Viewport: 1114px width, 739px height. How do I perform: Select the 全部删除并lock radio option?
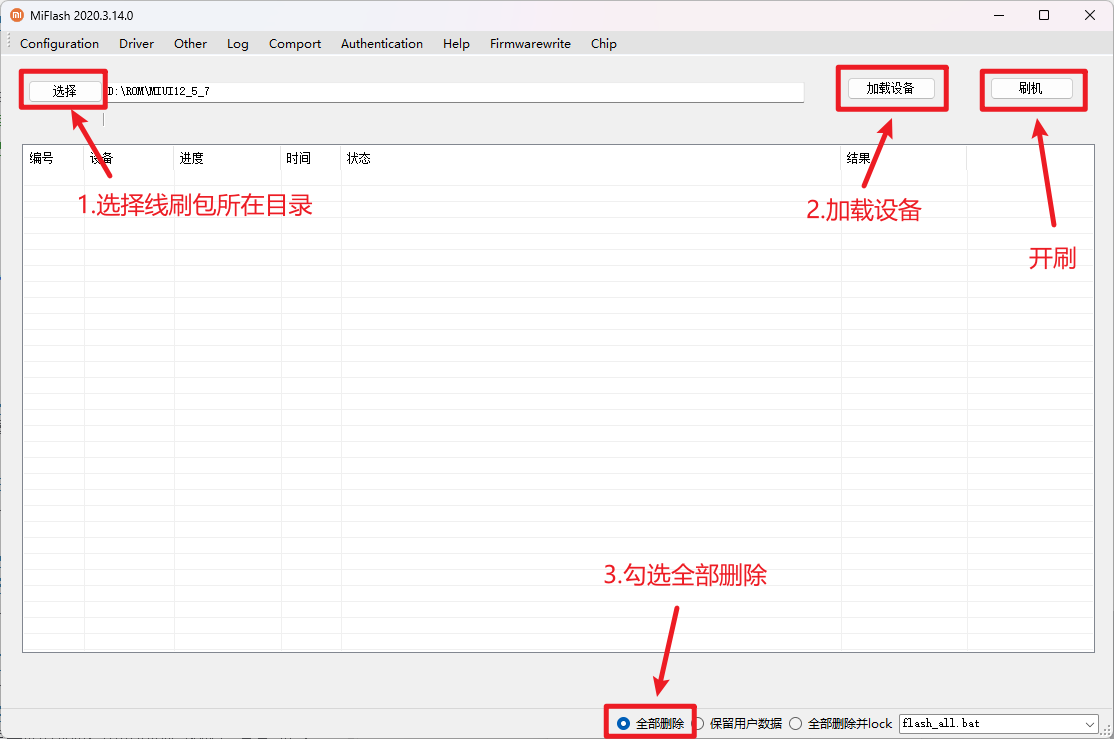(x=796, y=723)
